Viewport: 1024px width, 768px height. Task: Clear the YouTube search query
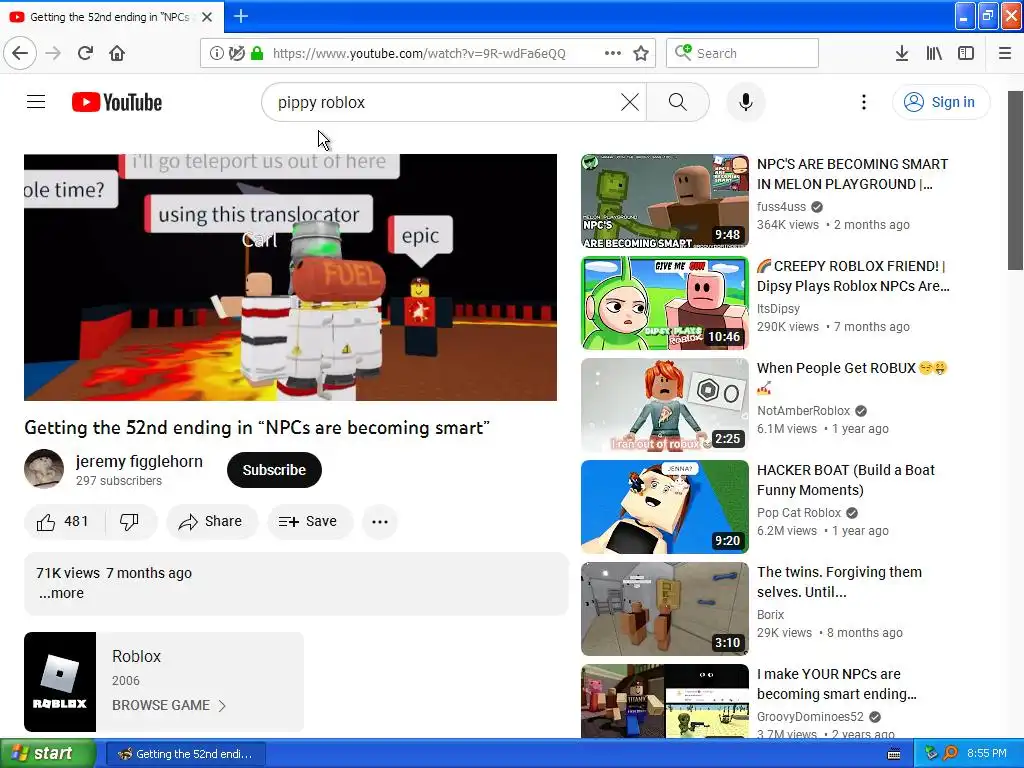[630, 102]
